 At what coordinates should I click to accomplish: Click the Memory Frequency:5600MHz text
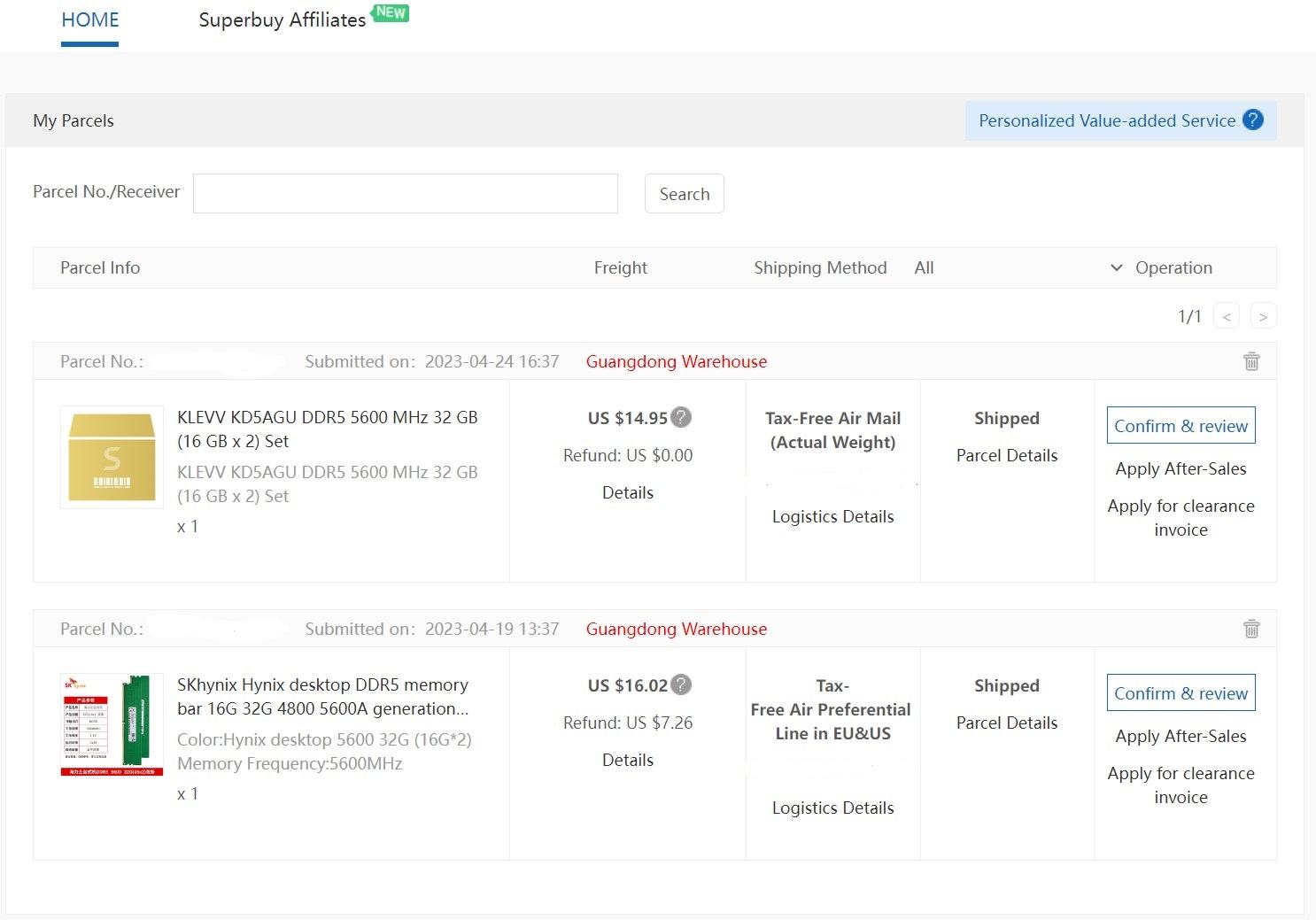290,763
